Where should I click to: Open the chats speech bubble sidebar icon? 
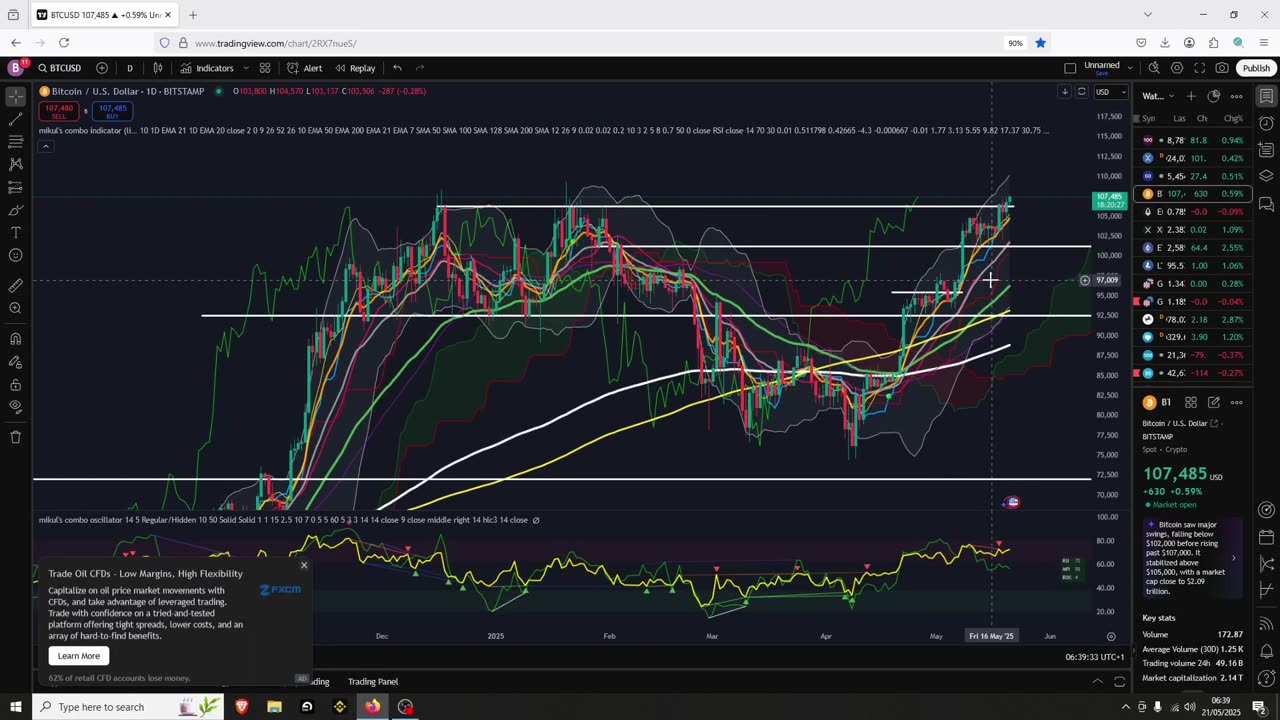pyautogui.click(x=1266, y=204)
